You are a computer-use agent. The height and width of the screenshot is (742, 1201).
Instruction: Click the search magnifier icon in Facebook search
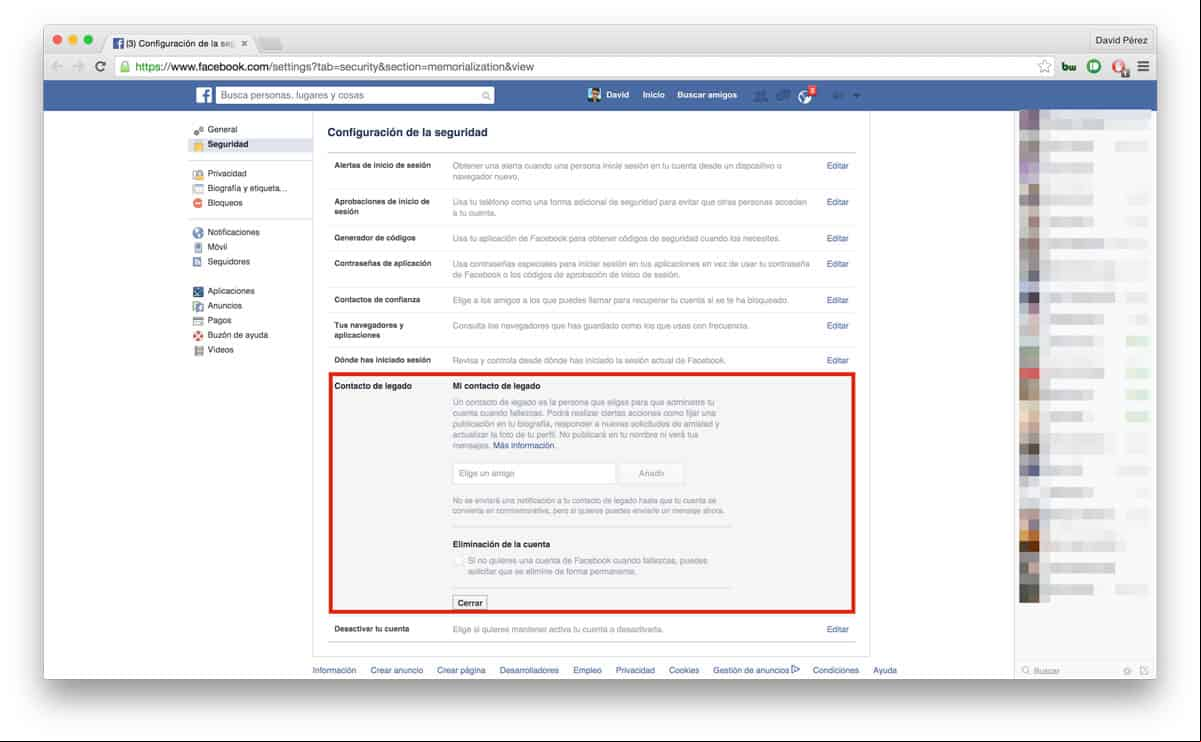point(486,96)
